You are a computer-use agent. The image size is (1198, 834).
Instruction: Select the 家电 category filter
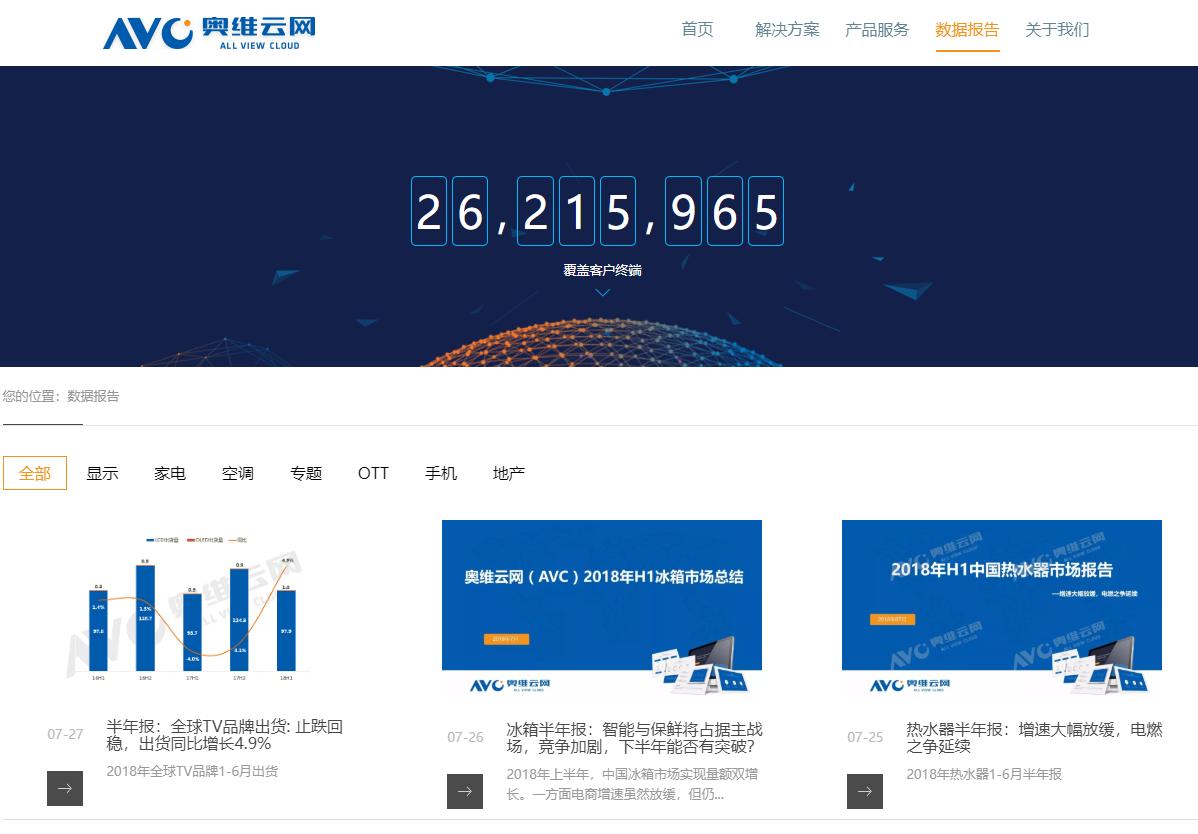point(170,473)
